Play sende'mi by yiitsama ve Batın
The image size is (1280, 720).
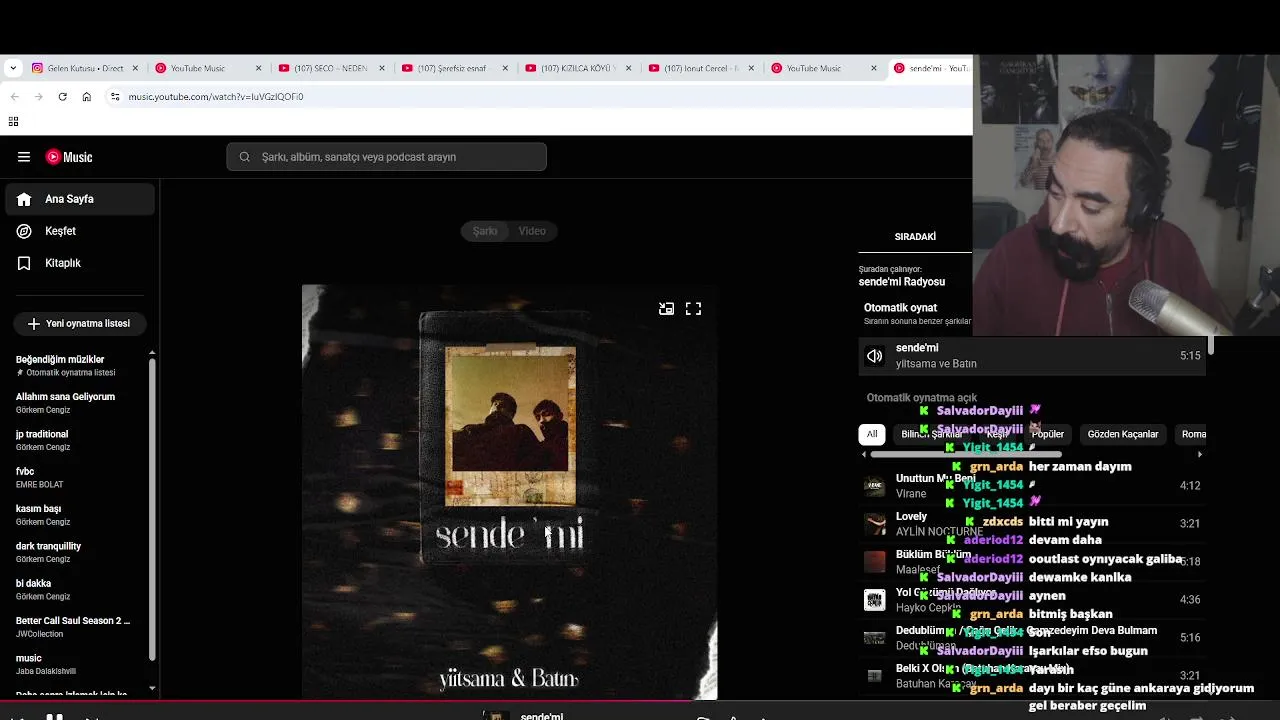[1034, 356]
